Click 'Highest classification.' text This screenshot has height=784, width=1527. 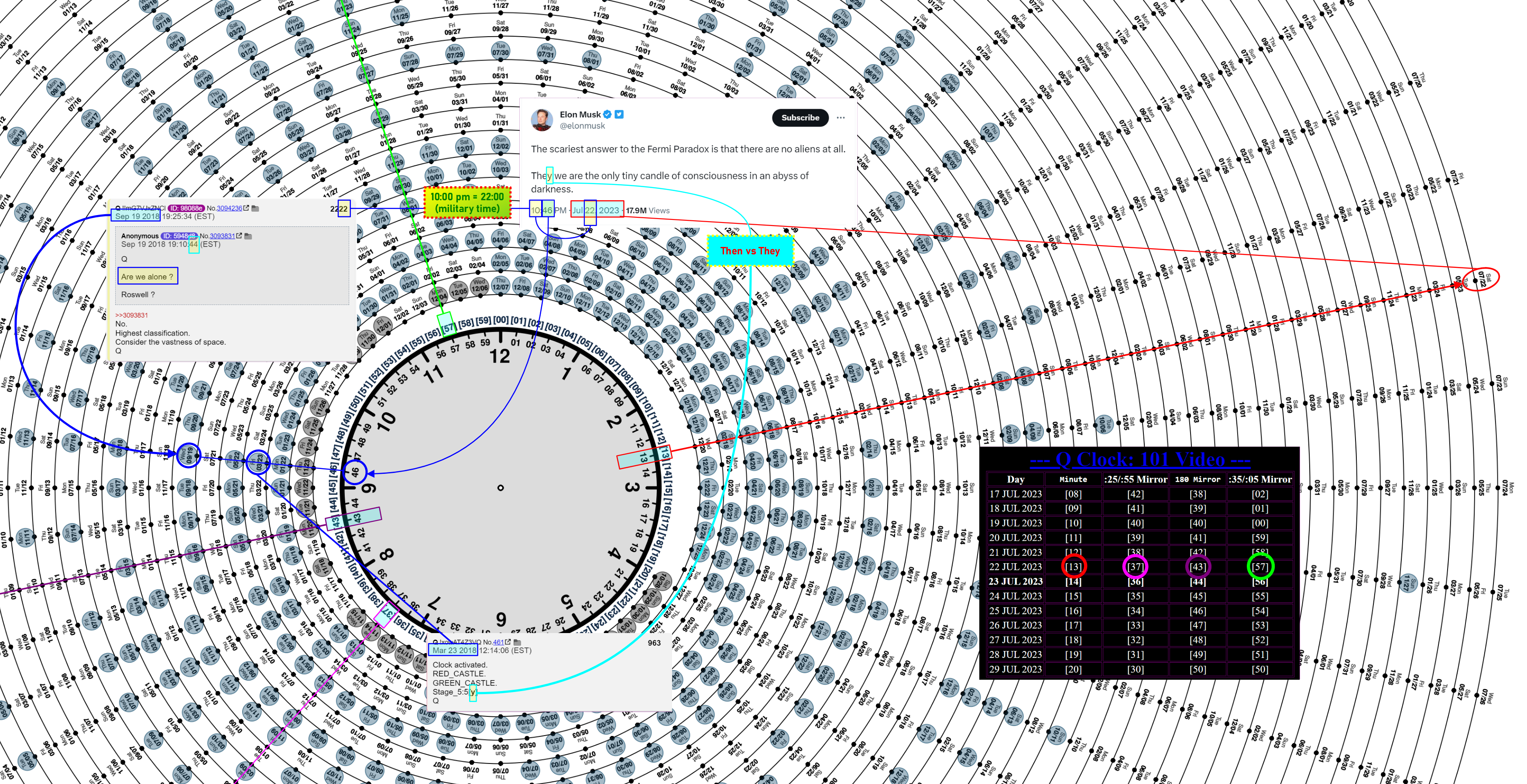152,333
